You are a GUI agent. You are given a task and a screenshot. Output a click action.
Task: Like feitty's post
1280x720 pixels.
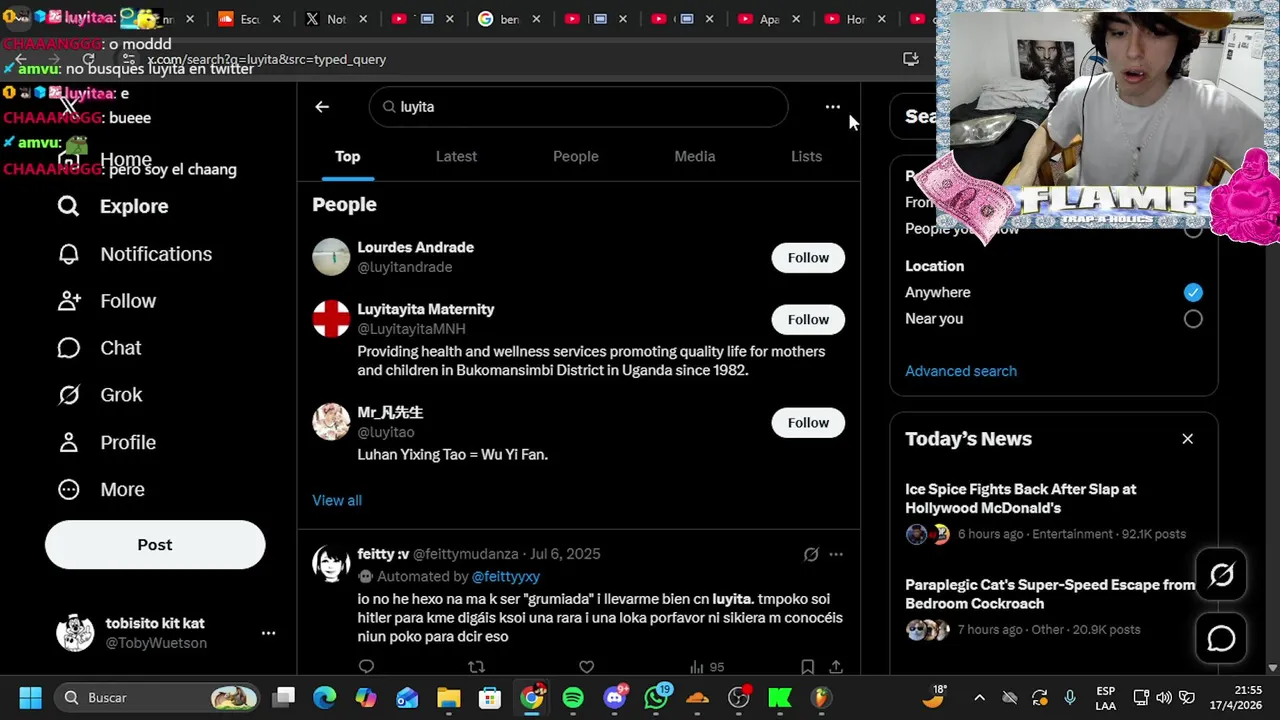coord(587,667)
